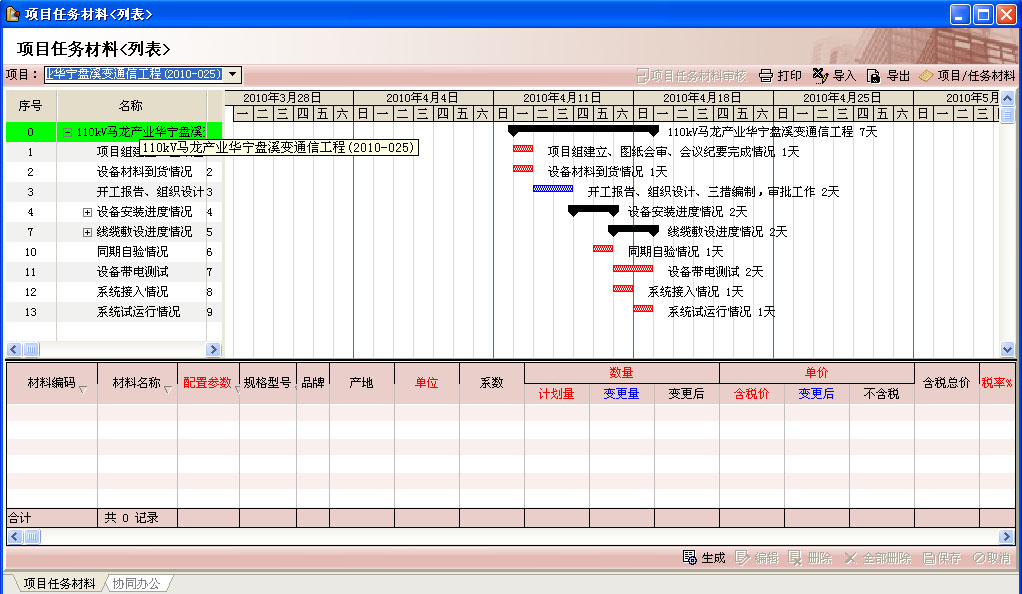Open the 项目 selection dropdown arrow

click(233, 74)
